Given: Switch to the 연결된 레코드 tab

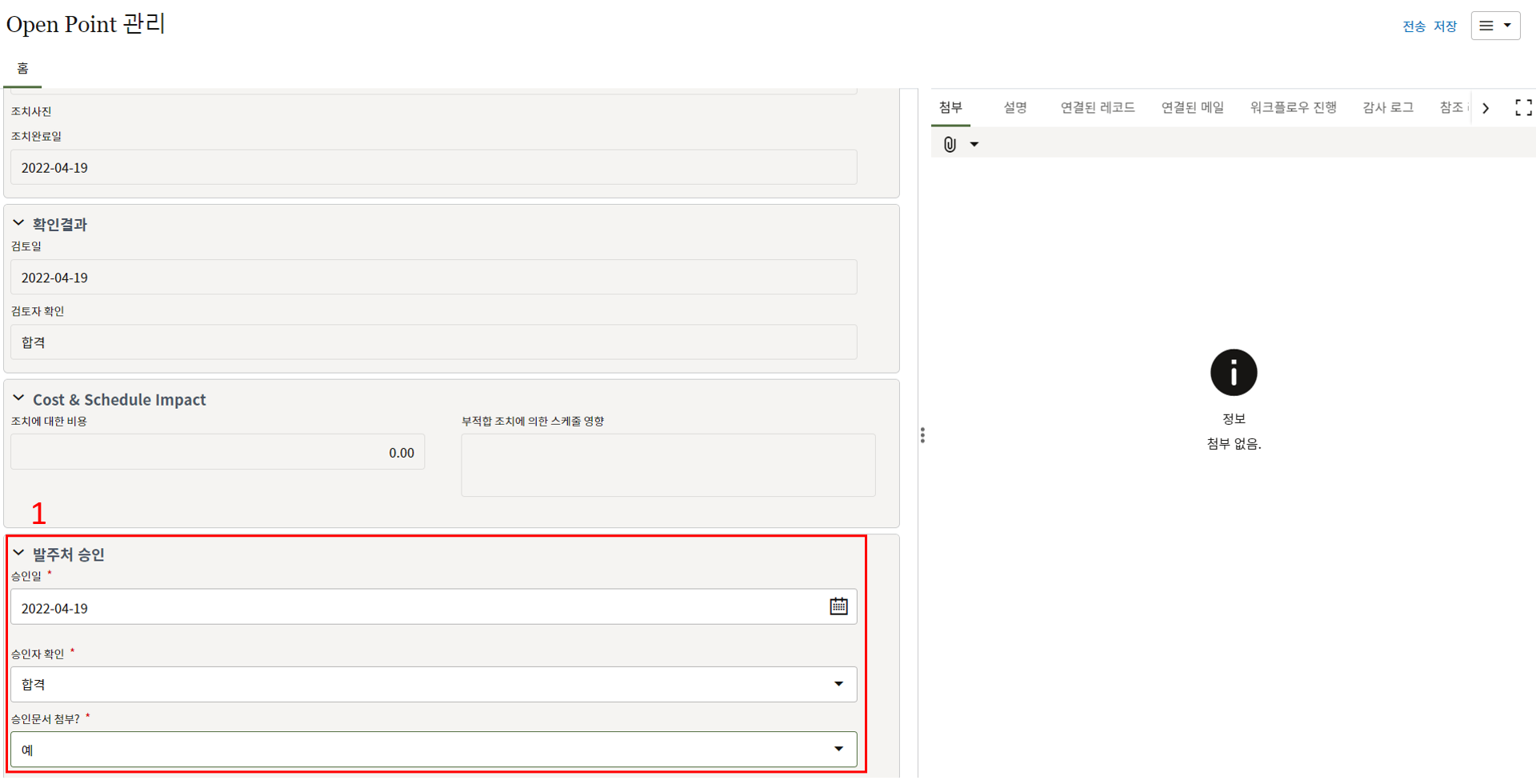Looking at the screenshot, I should coord(1097,107).
